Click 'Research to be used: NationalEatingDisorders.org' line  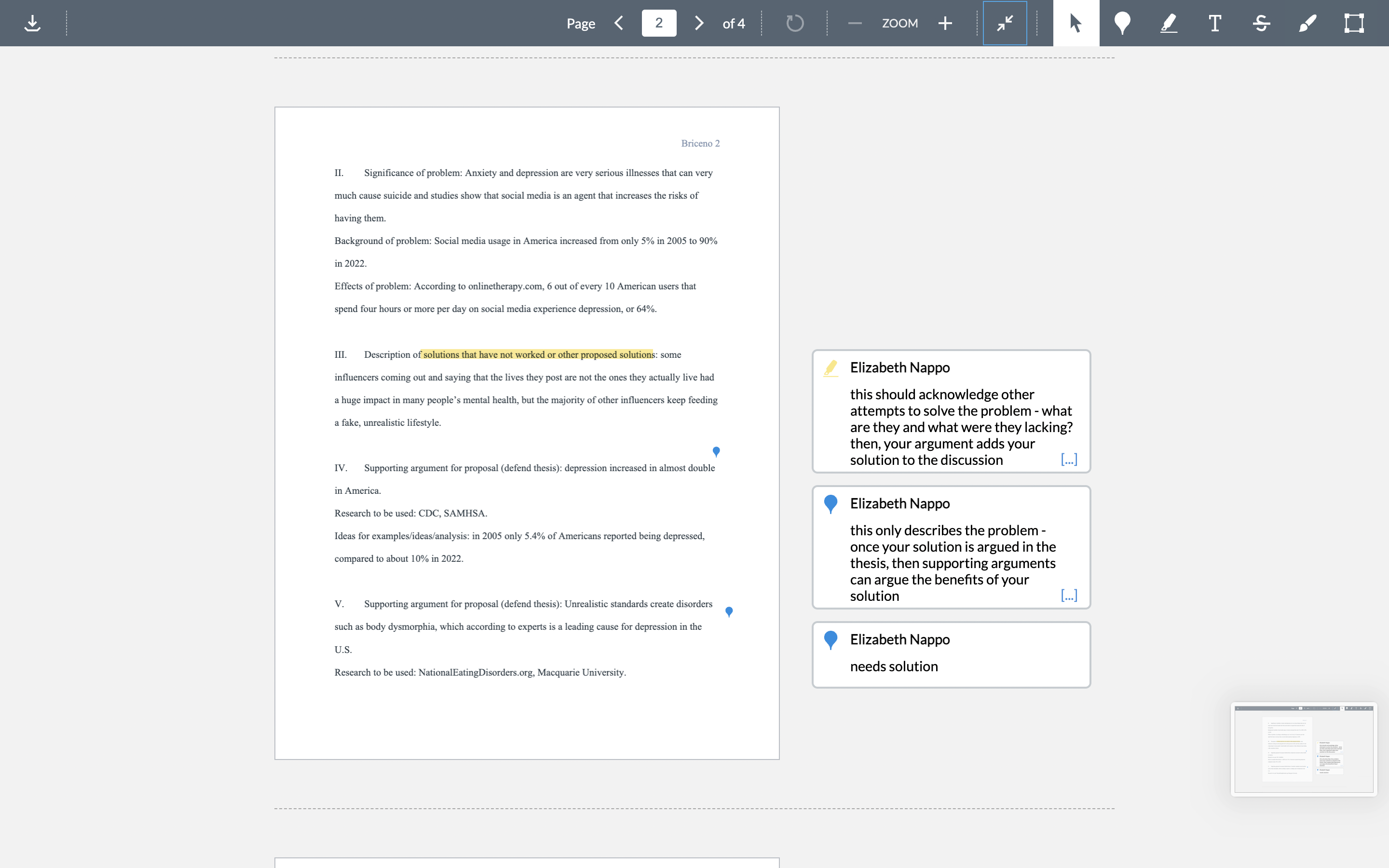tap(480, 672)
